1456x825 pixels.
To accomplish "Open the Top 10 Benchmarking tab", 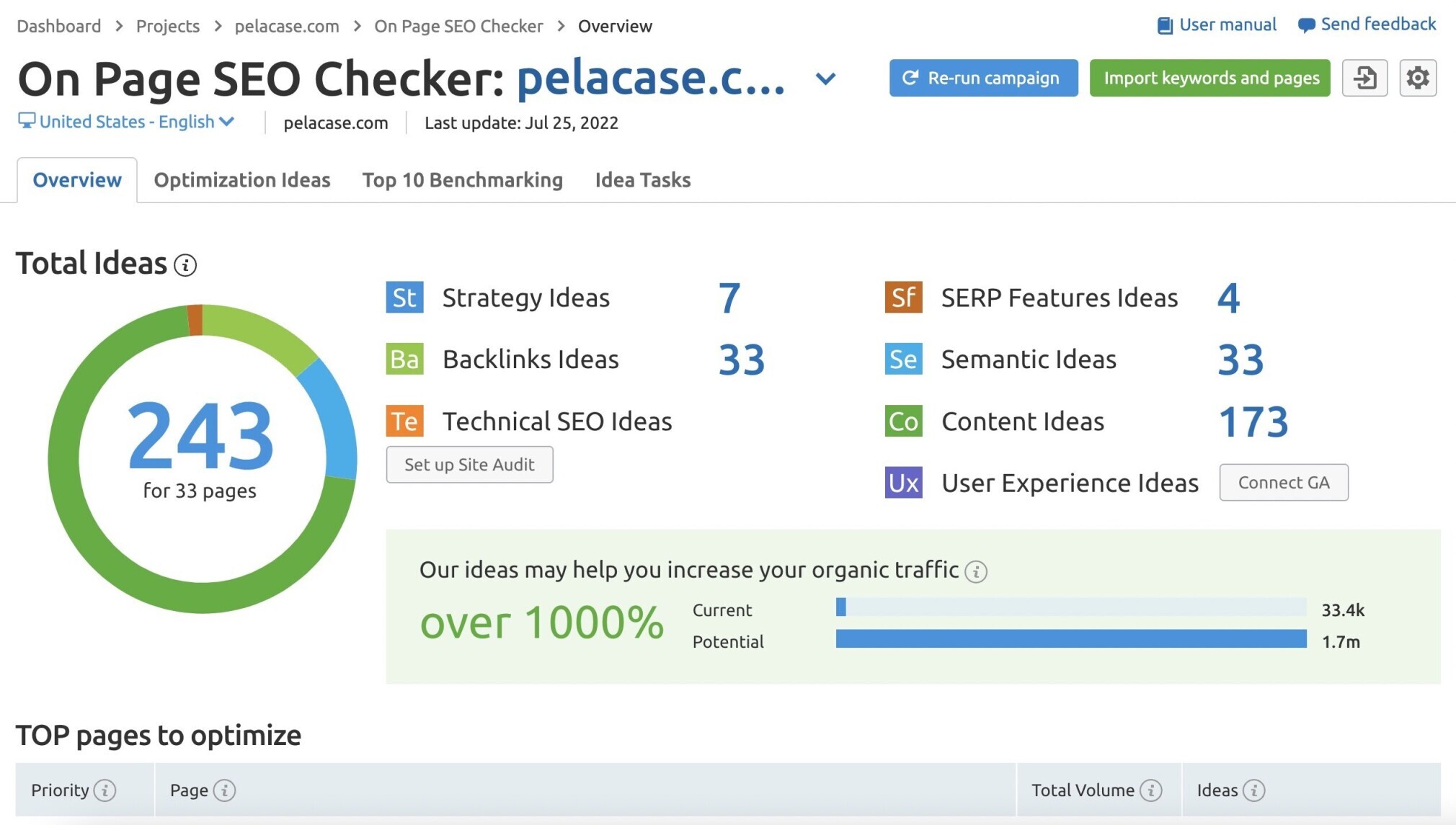I will pyautogui.click(x=463, y=179).
